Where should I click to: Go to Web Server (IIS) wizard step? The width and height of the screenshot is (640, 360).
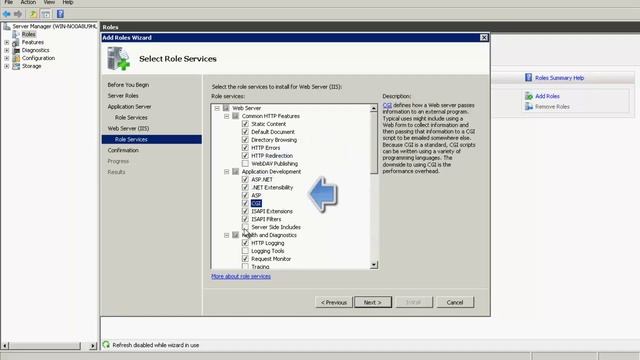pyautogui.click(x=128, y=128)
